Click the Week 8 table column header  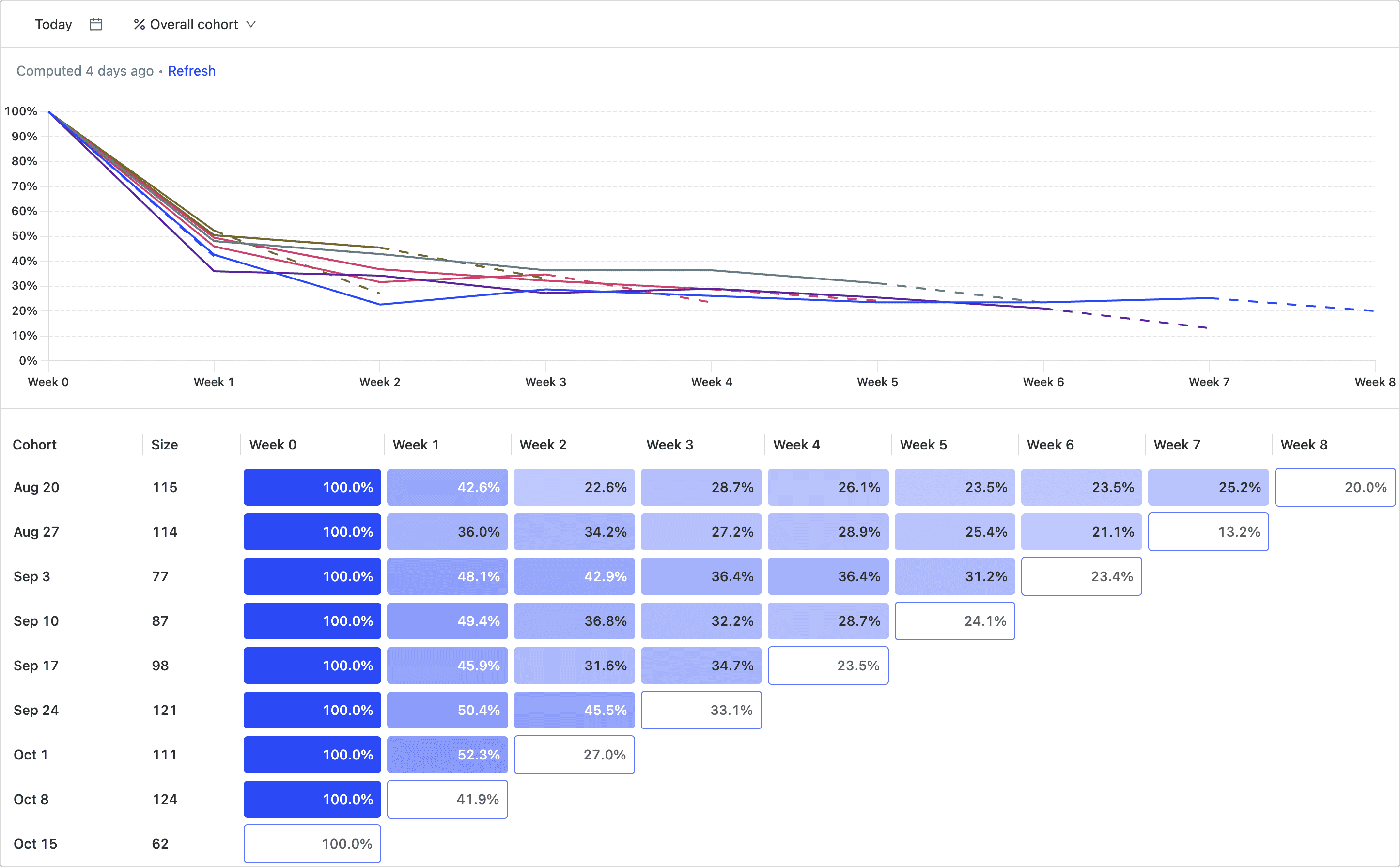pos(1304,444)
